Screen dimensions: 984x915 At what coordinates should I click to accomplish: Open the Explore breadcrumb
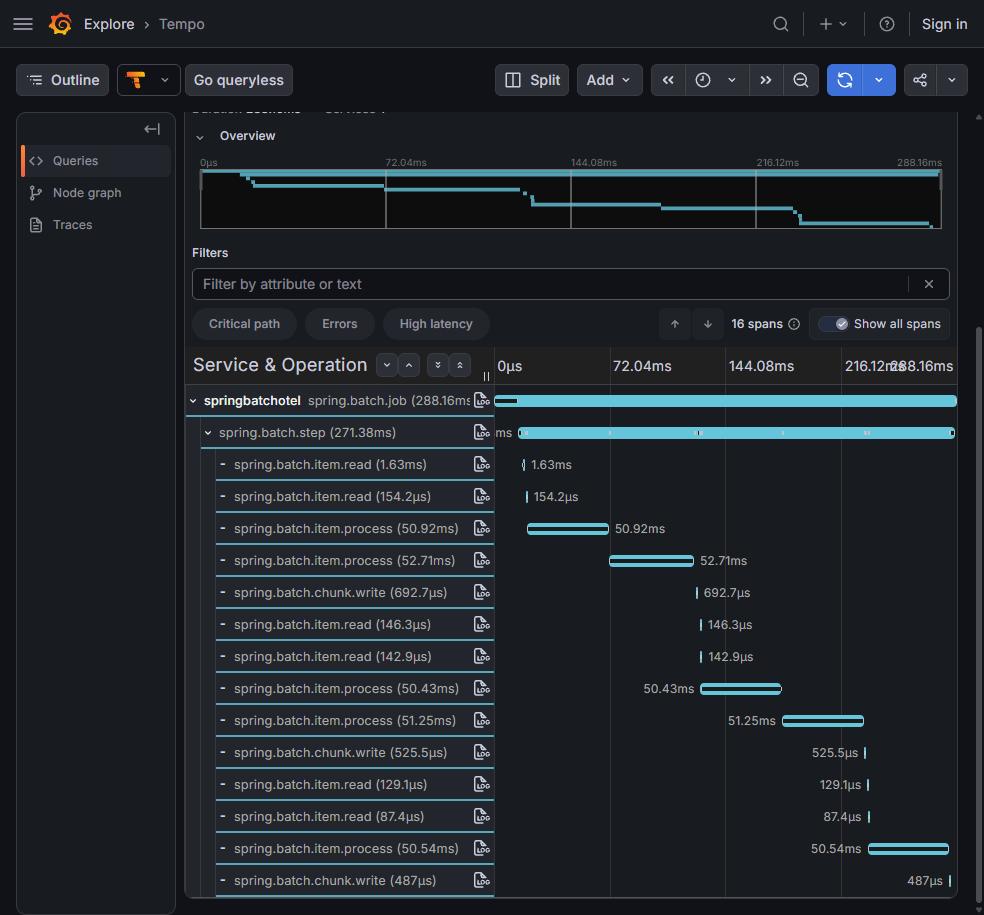tap(109, 24)
